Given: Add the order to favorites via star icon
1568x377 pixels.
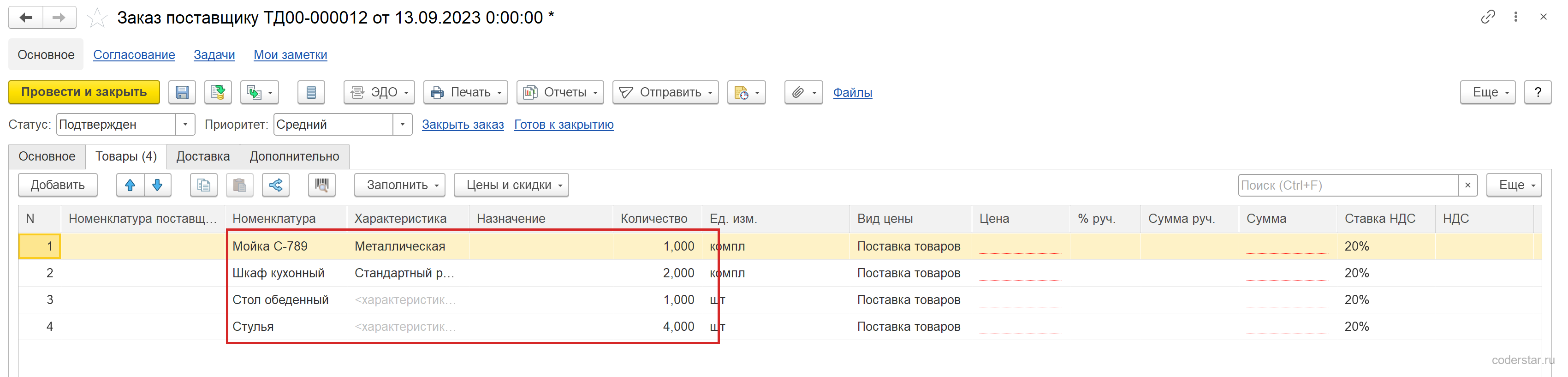Looking at the screenshot, I should click(x=97, y=18).
